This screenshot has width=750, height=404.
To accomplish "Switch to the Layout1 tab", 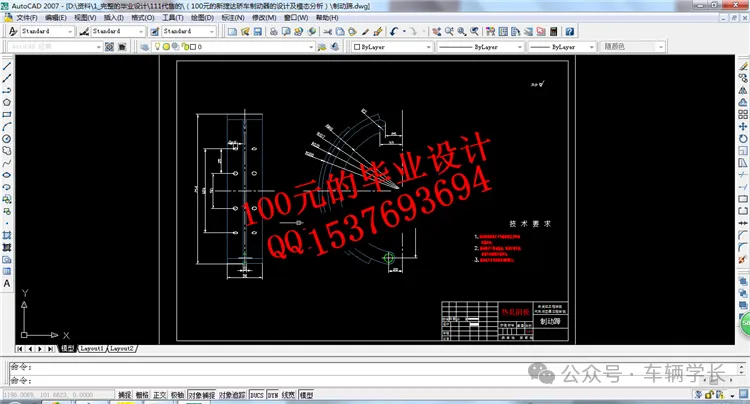I will point(91,349).
